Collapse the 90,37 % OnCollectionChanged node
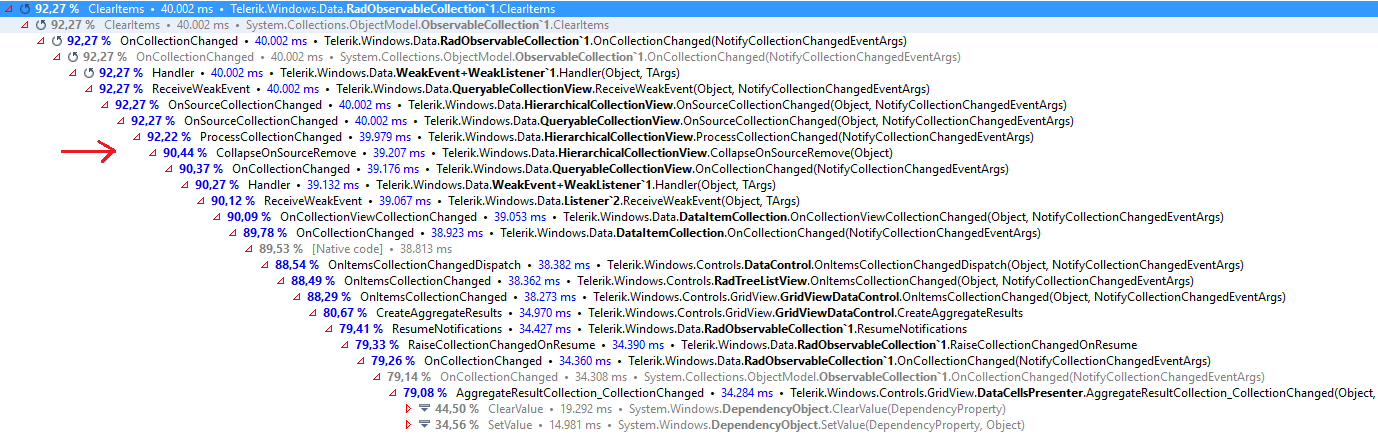 point(169,169)
